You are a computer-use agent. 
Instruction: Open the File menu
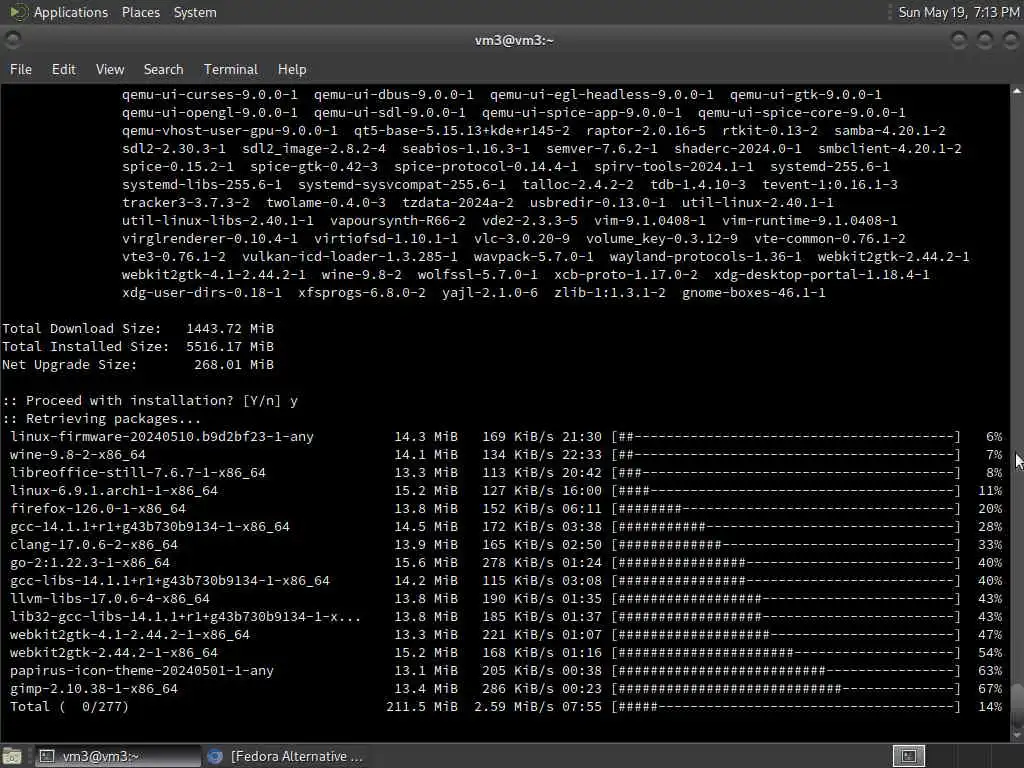click(x=21, y=69)
